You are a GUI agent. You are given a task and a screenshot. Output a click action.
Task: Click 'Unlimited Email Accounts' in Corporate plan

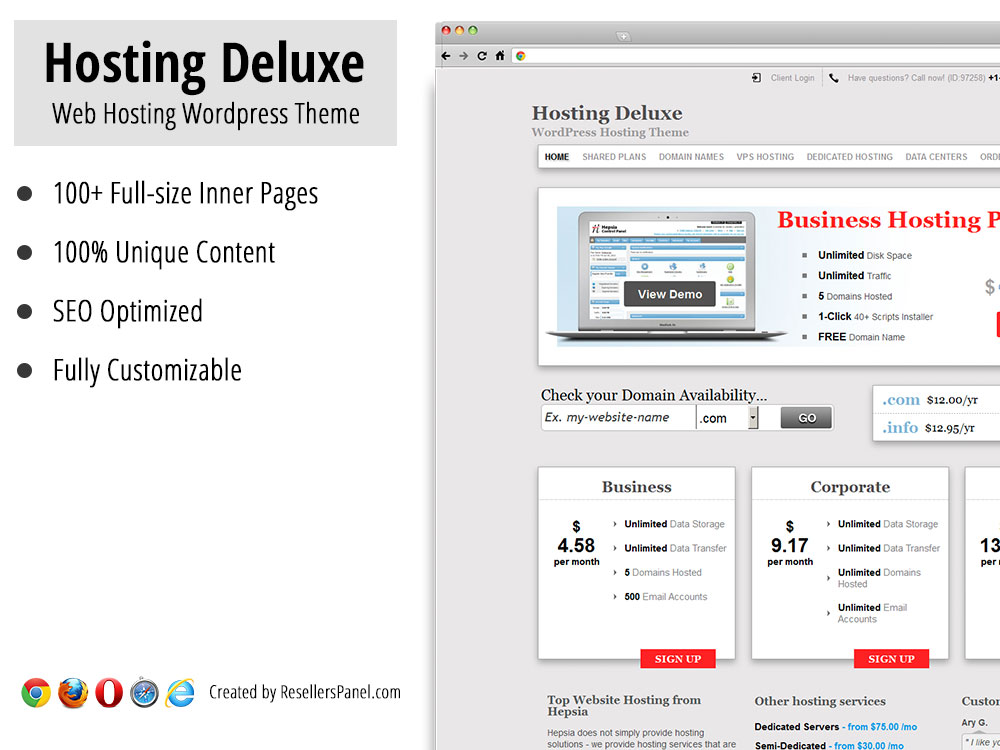coord(872,614)
